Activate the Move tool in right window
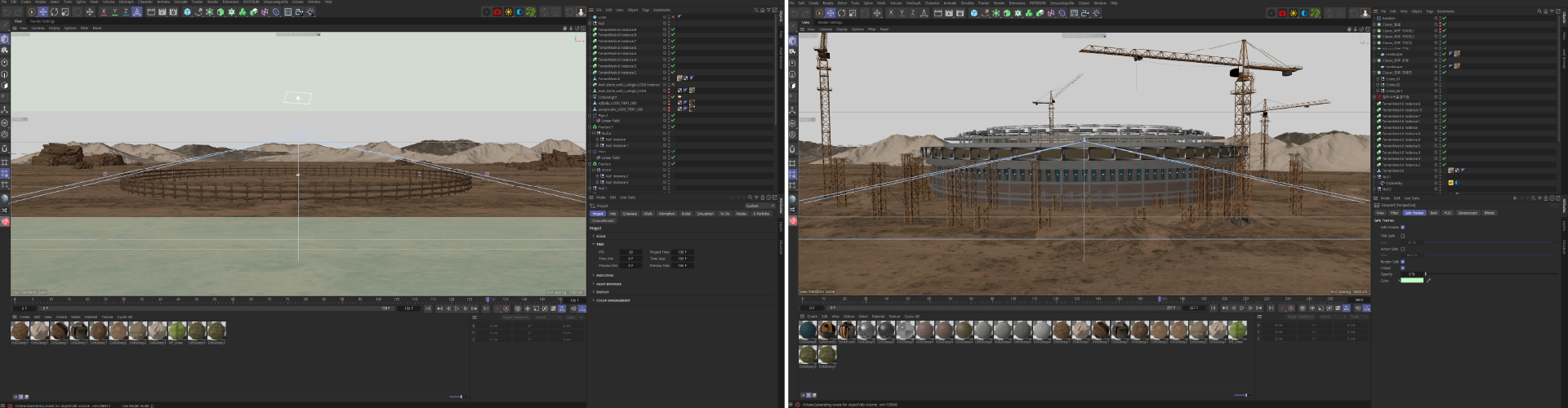The height and width of the screenshot is (408, 1568). 830,12
